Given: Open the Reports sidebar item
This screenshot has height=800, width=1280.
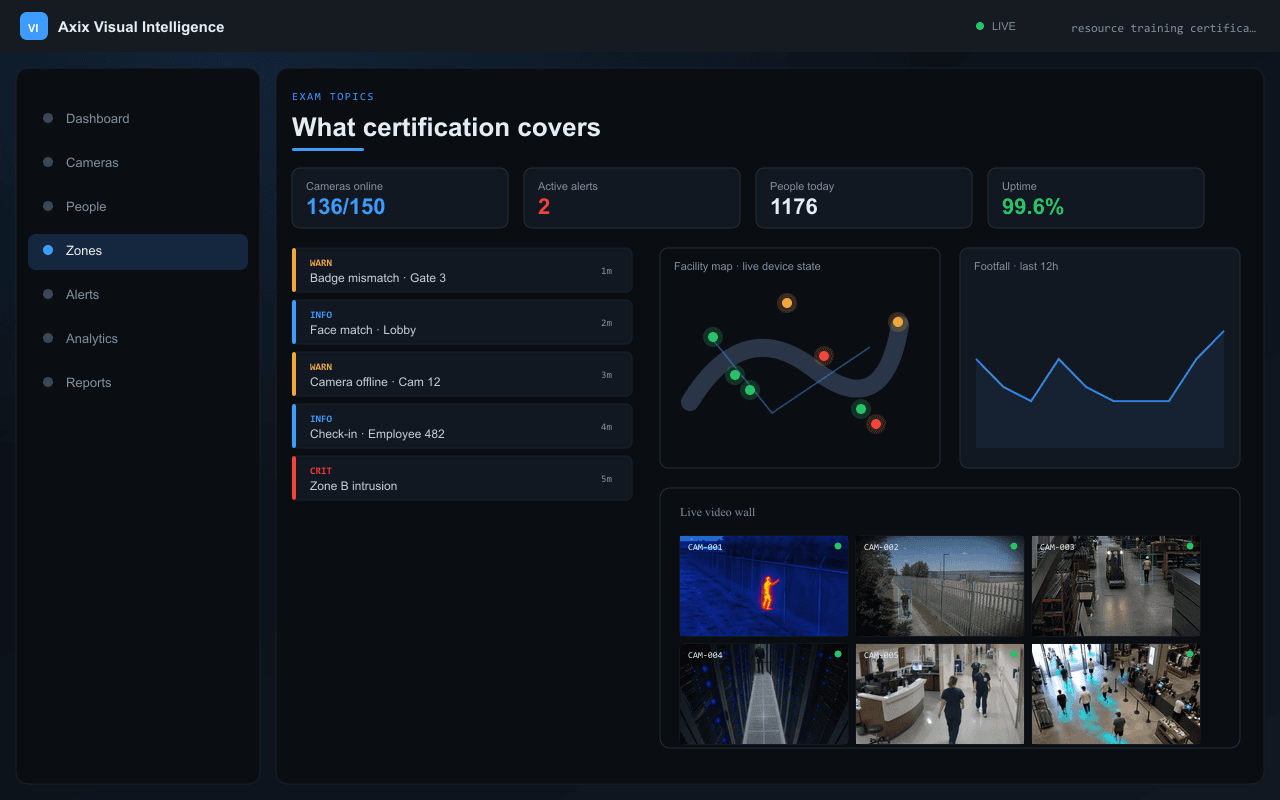Looking at the screenshot, I should [x=138, y=382].
